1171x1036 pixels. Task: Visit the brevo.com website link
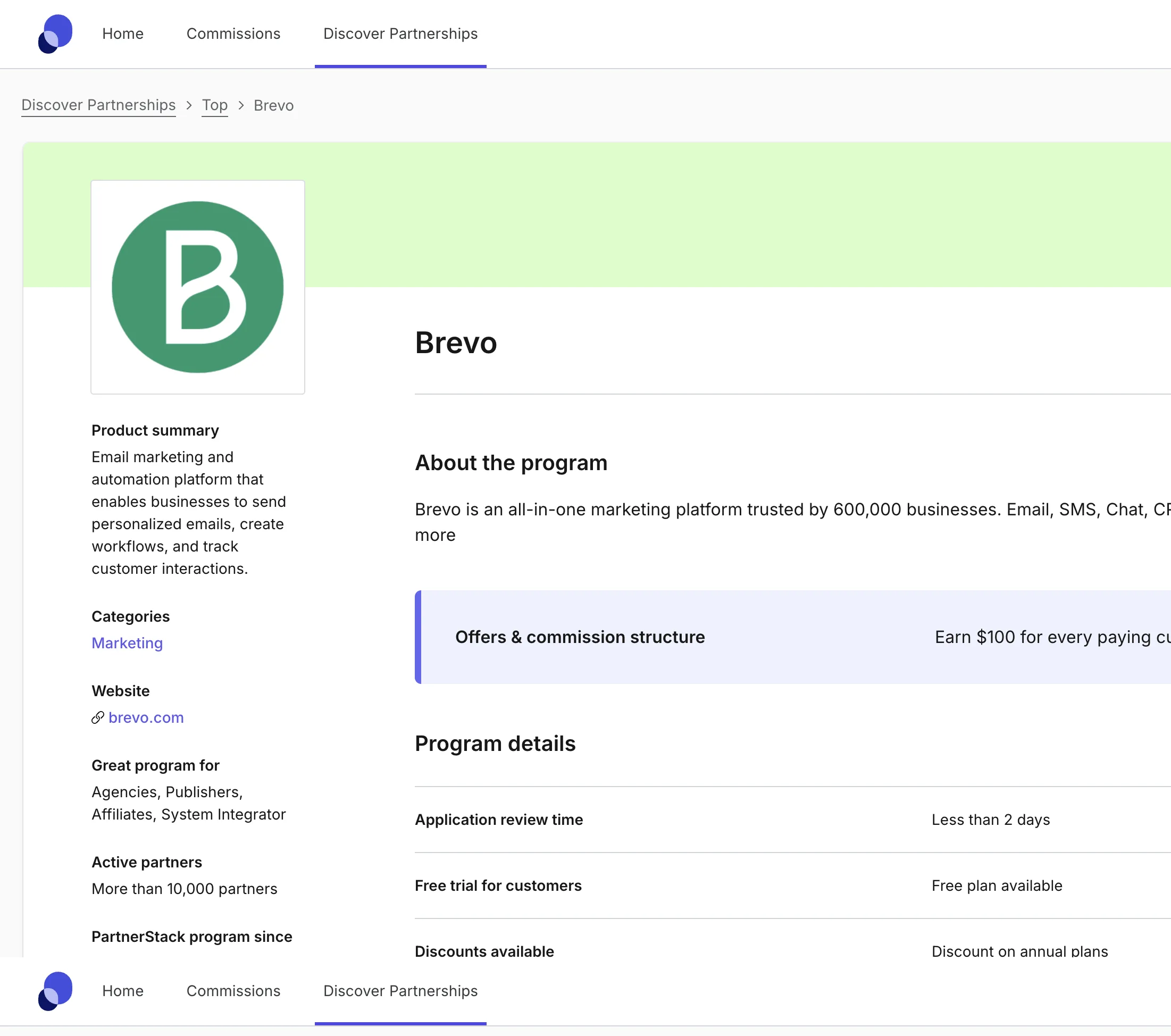click(146, 717)
